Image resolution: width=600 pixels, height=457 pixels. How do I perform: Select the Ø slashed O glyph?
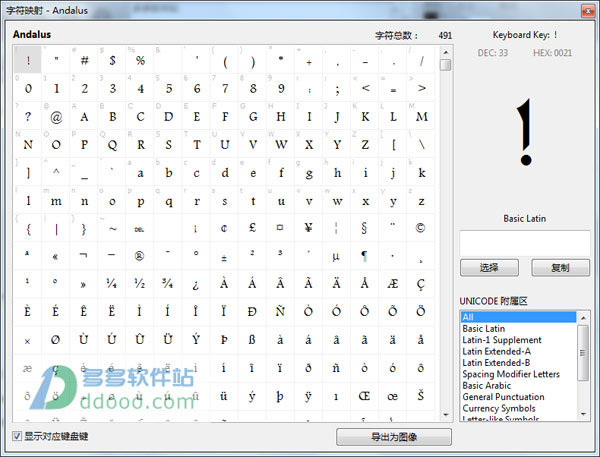[56, 340]
